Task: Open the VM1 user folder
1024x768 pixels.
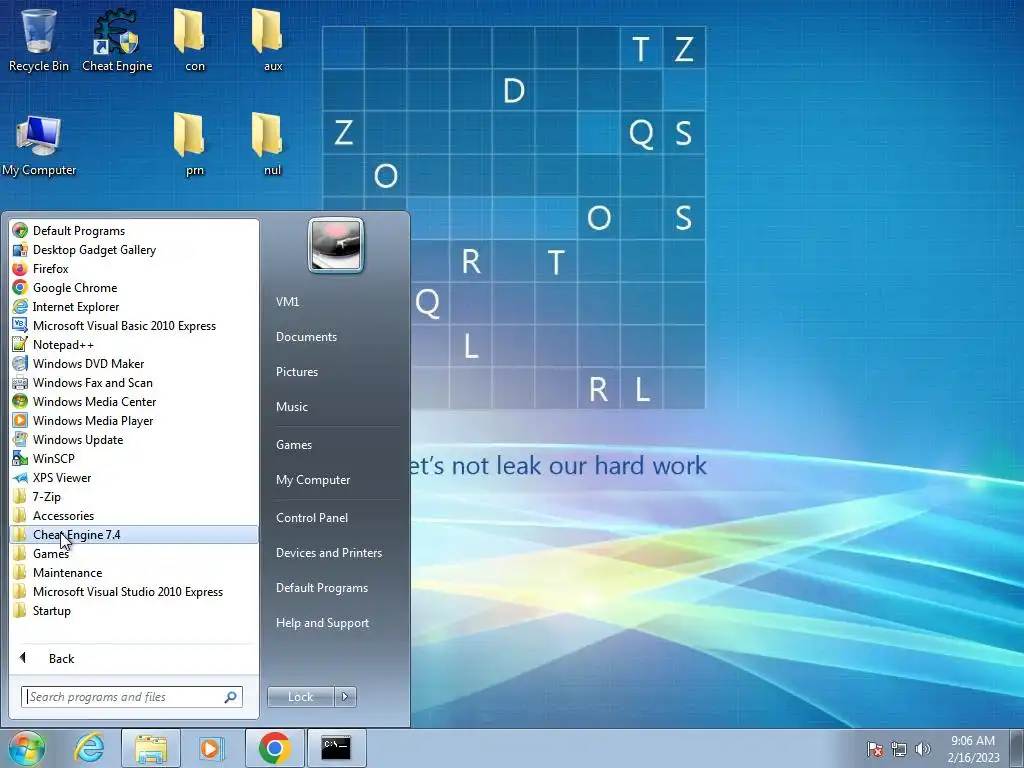Action: tap(334, 301)
